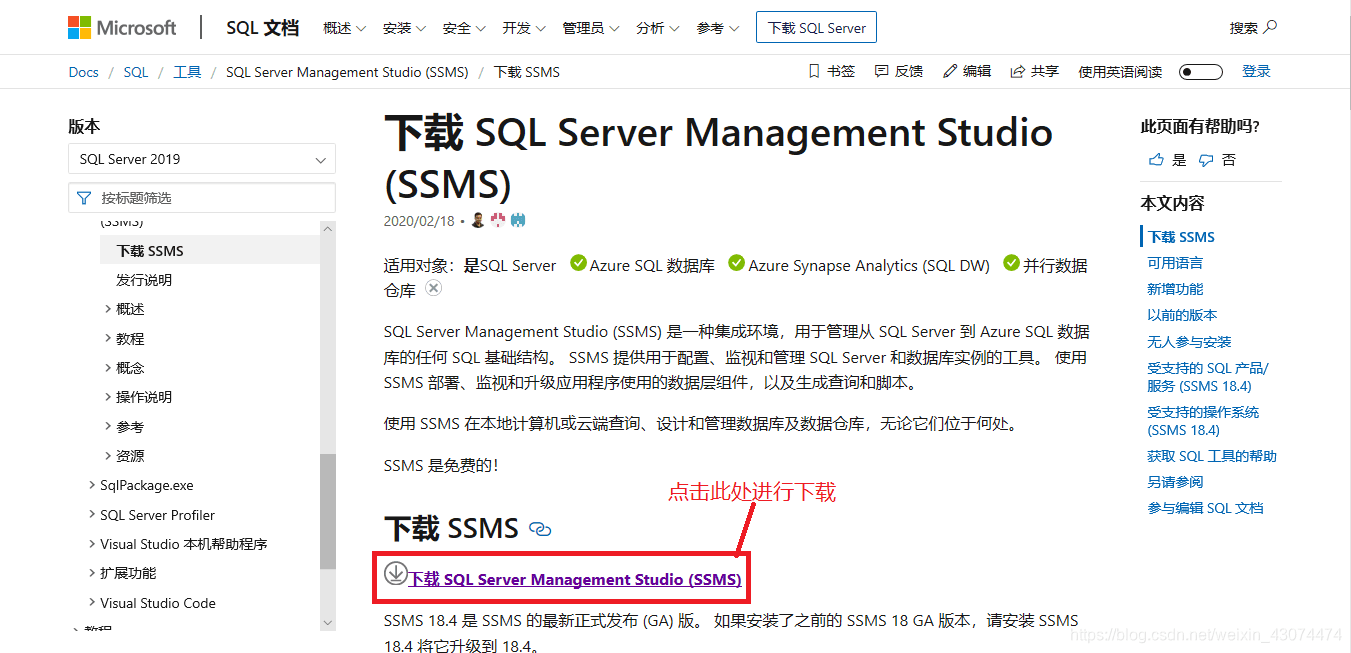This screenshot has width=1351, height=653.
Task: Jump to 参与编辑 SQL 文档 section
Action: 1205,508
